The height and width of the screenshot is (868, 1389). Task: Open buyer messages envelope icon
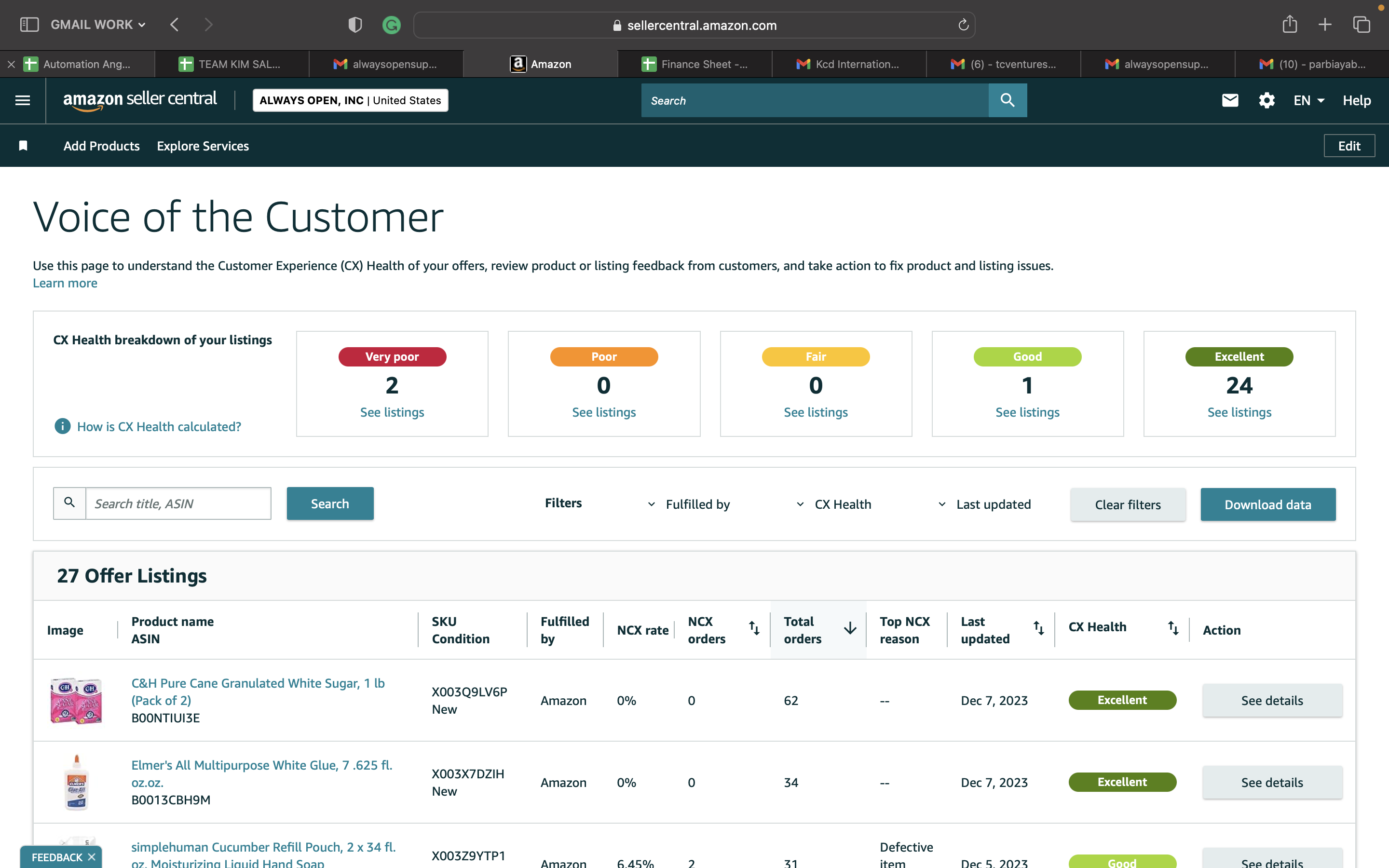(x=1229, y=100)
